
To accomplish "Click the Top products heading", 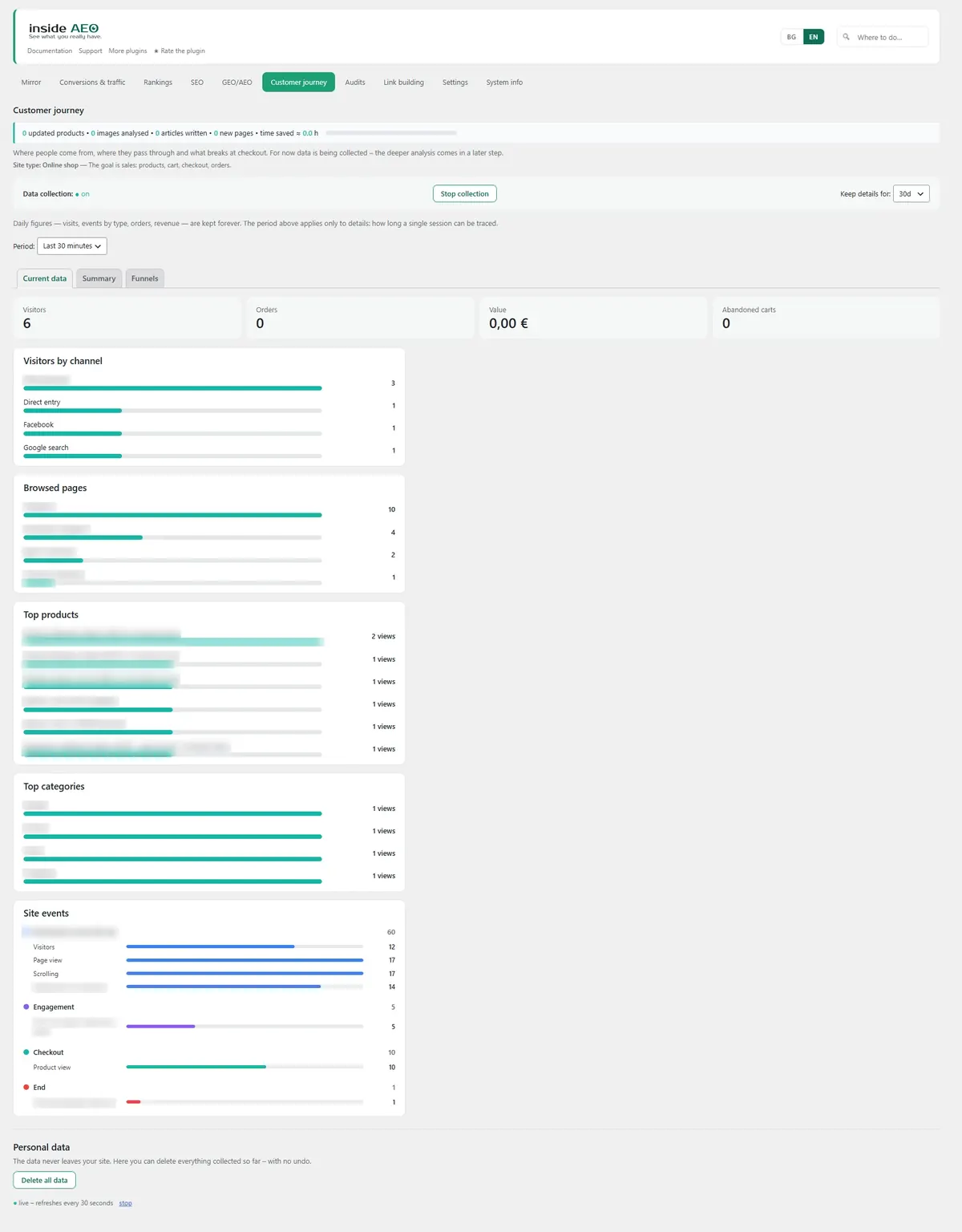I will coord(51,614).
